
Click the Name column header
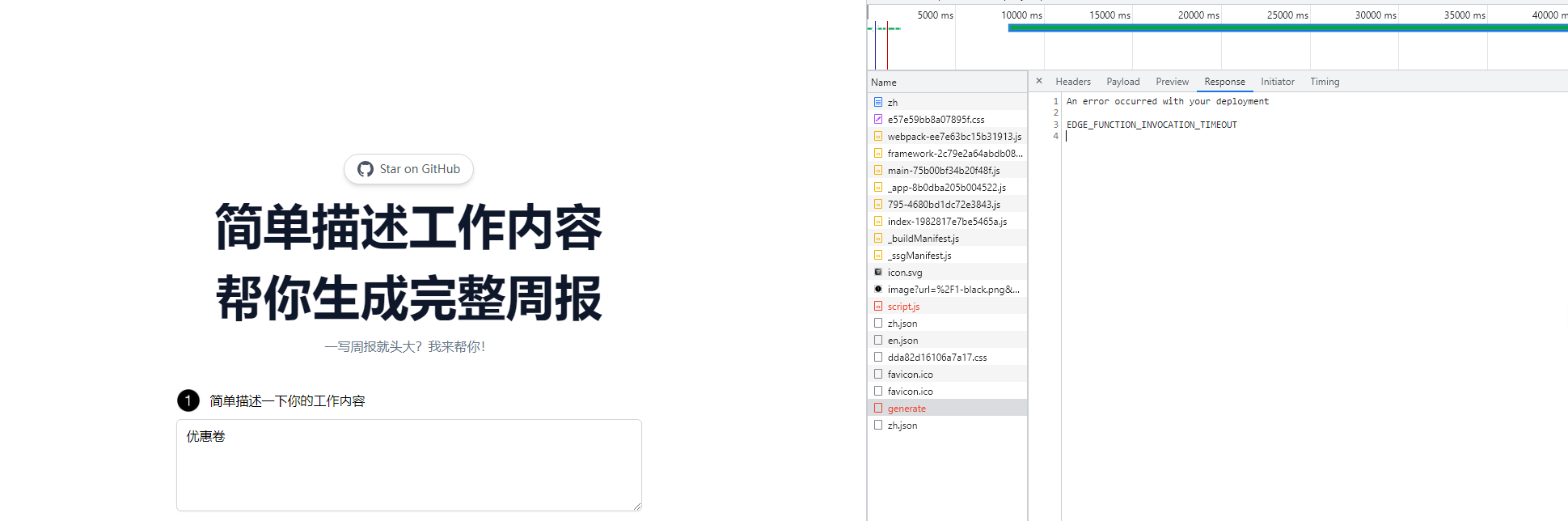[947, 82]
